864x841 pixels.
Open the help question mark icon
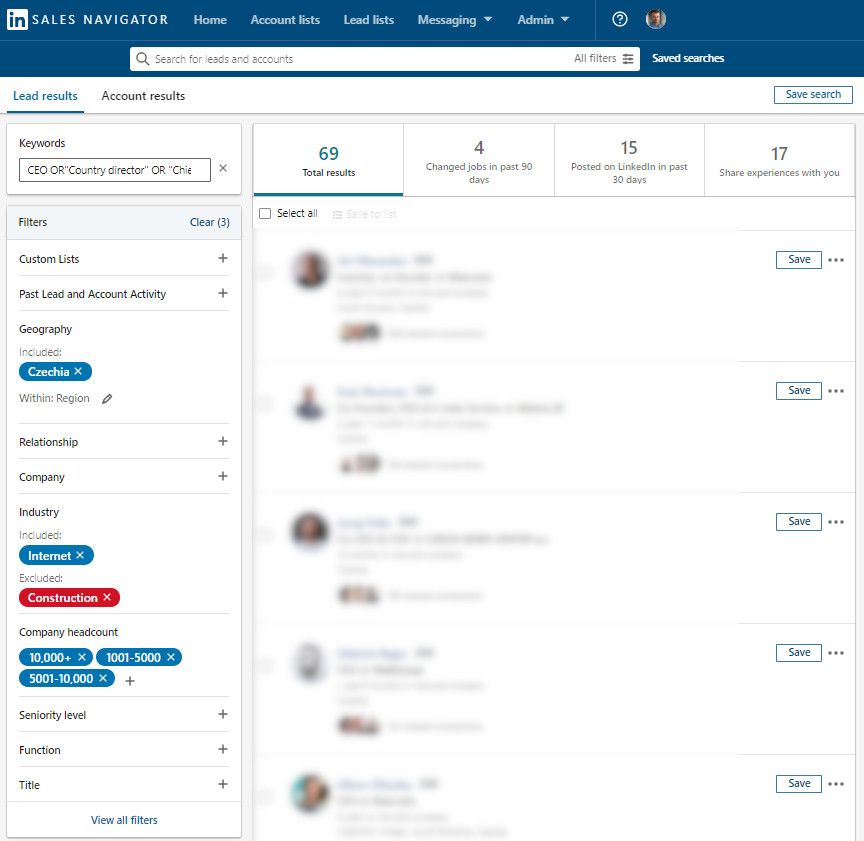619,19
